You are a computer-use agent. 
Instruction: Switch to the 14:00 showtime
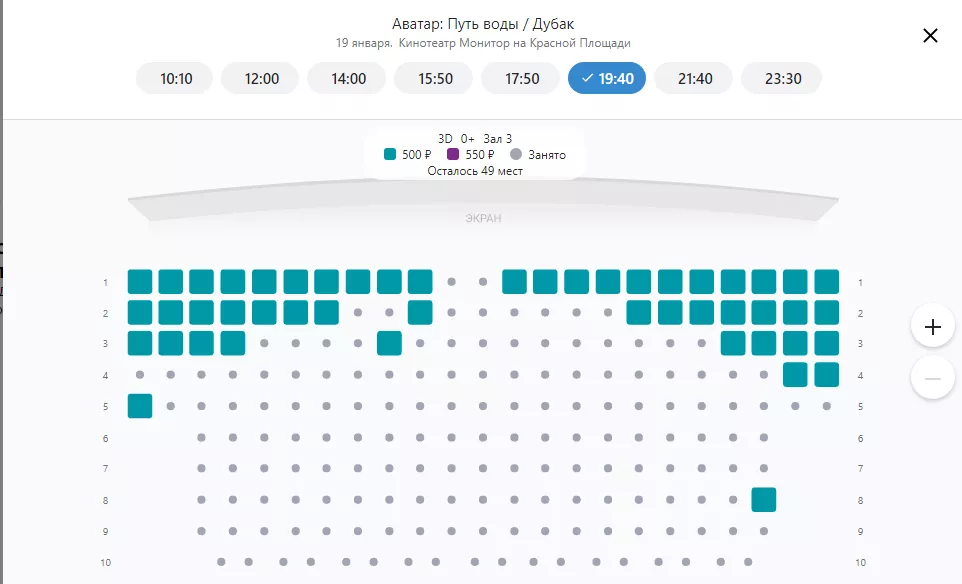348,78
